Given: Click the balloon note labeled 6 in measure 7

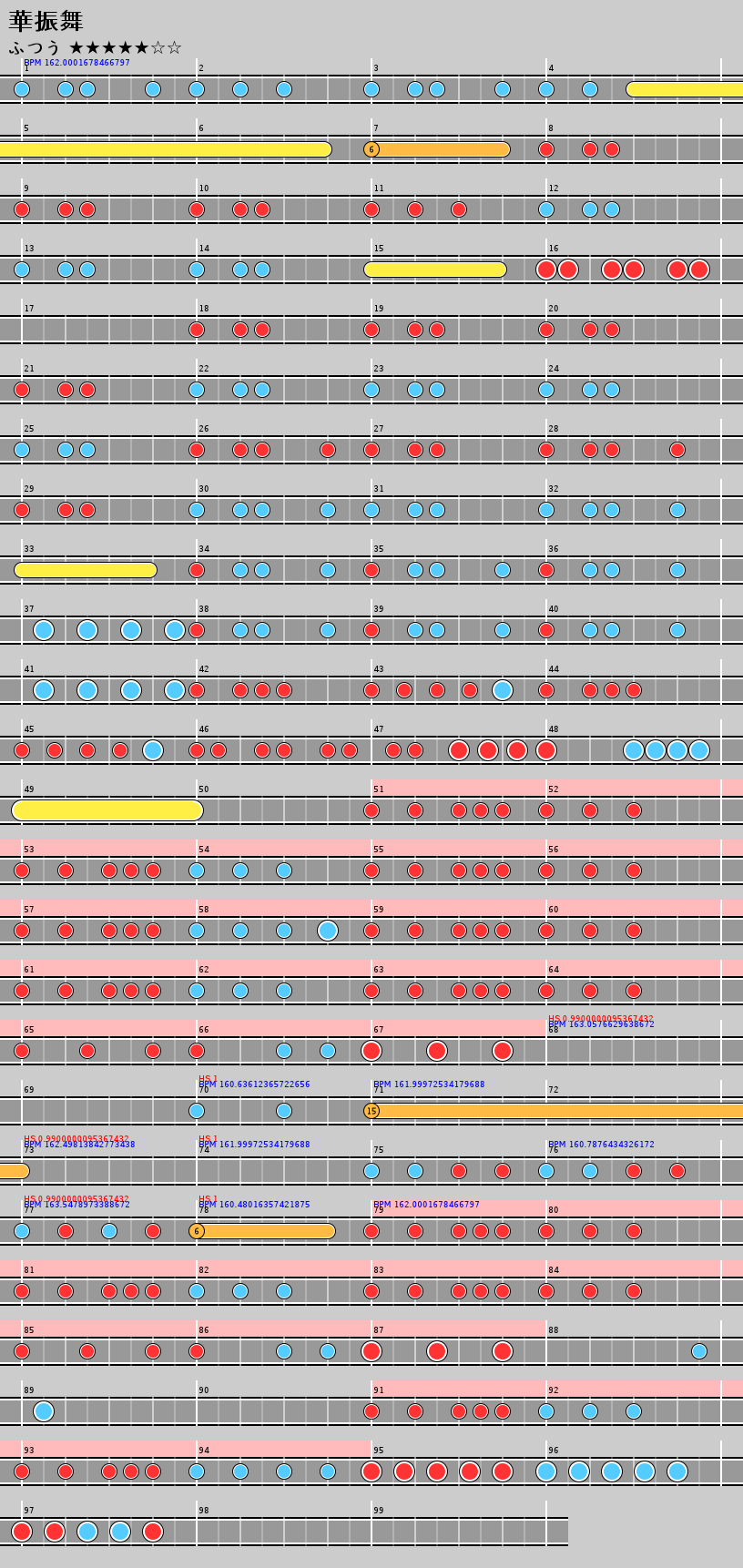Looking at the screenshot, I should coord(371,149).
